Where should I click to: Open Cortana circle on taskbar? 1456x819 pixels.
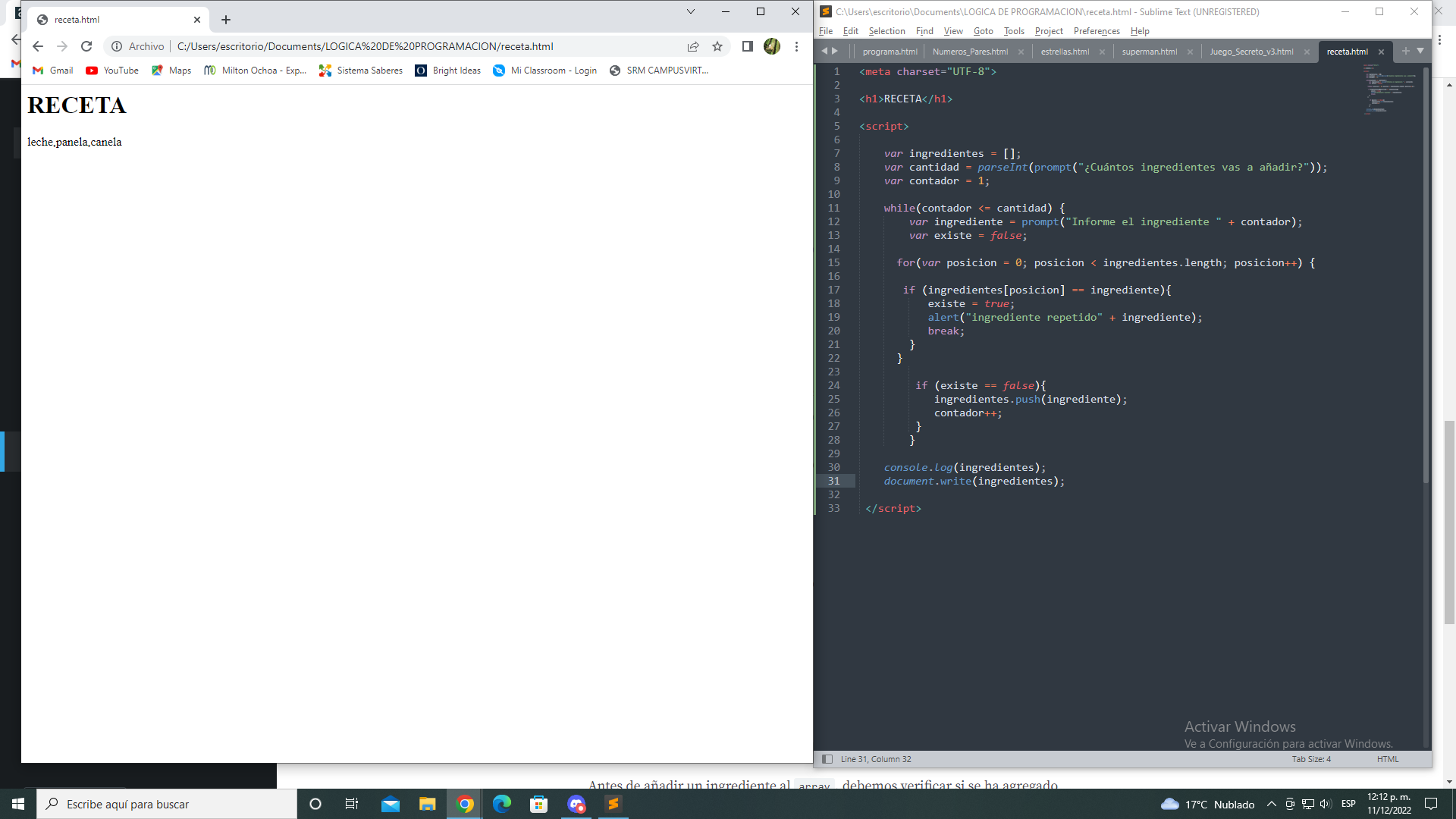pyautogui.click(x=315, y=804)
